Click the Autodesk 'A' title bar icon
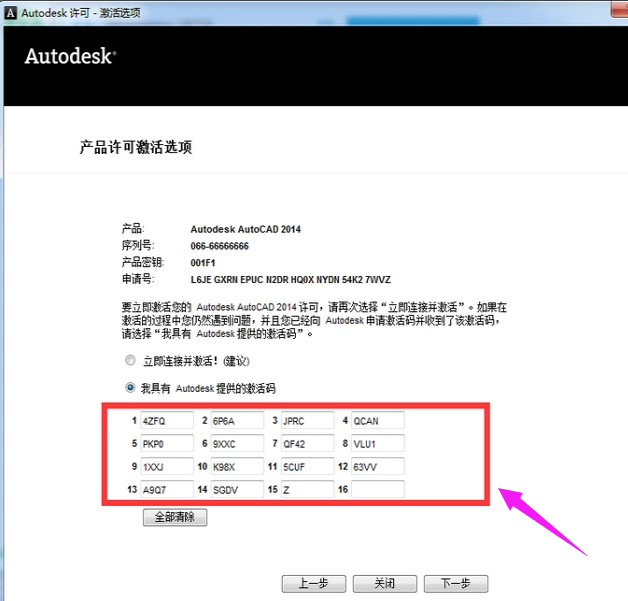The image size is (628, 601). [x=11, y=13]
